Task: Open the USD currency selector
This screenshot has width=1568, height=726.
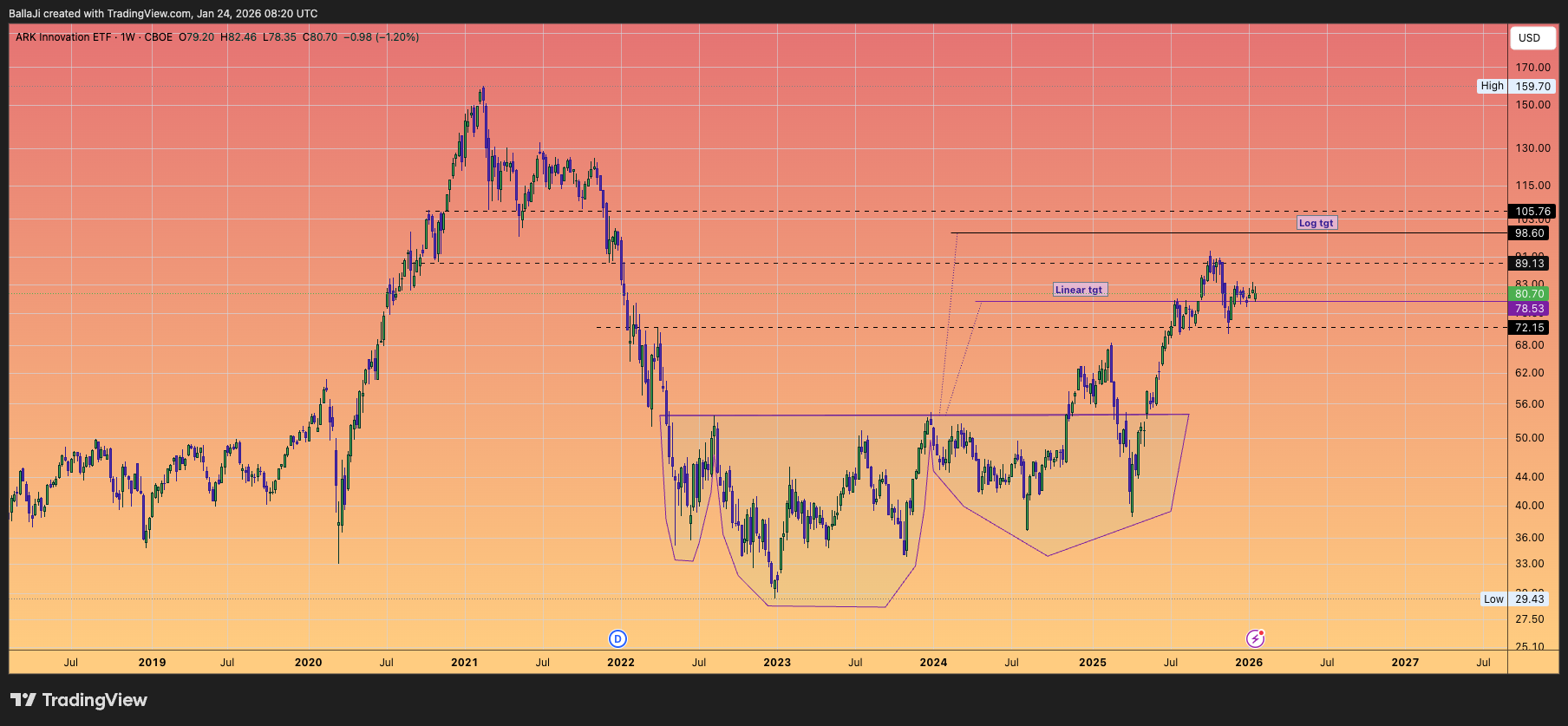Action: coord(1532,38)
